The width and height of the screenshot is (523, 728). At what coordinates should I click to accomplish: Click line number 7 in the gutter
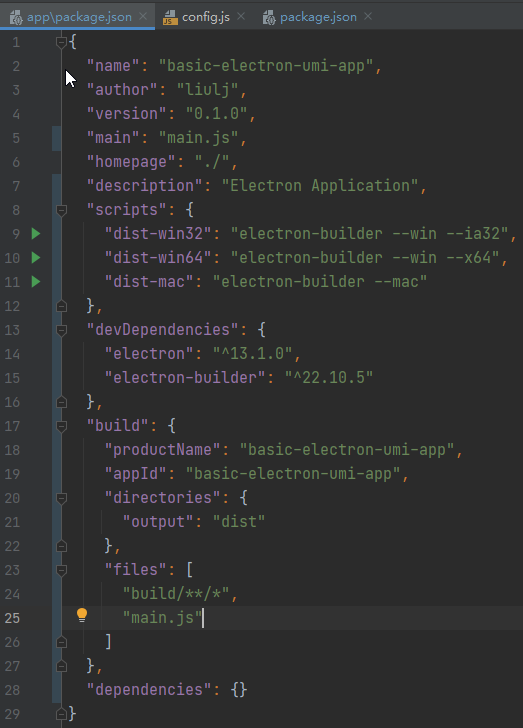tap(16, 186)
